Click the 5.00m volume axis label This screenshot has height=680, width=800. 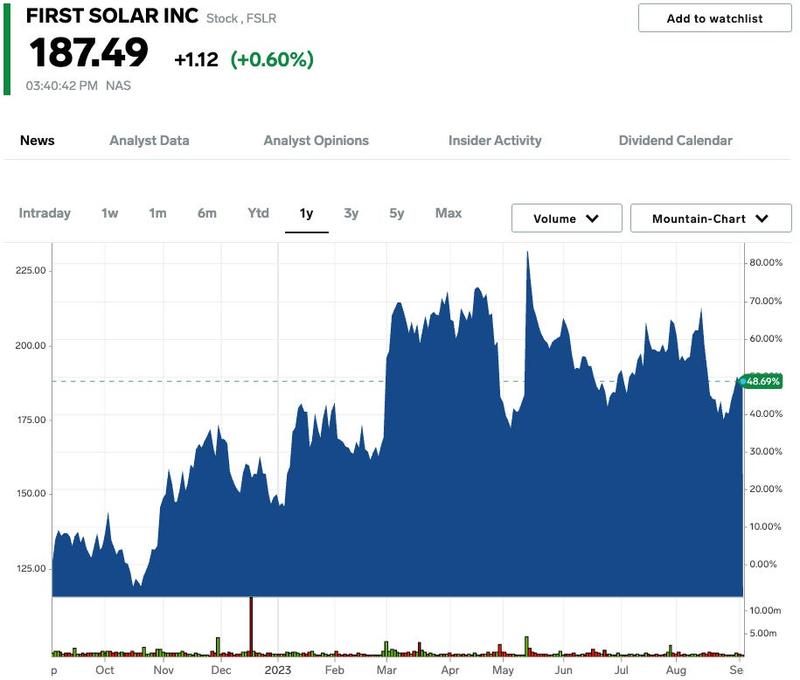[763, 633]
